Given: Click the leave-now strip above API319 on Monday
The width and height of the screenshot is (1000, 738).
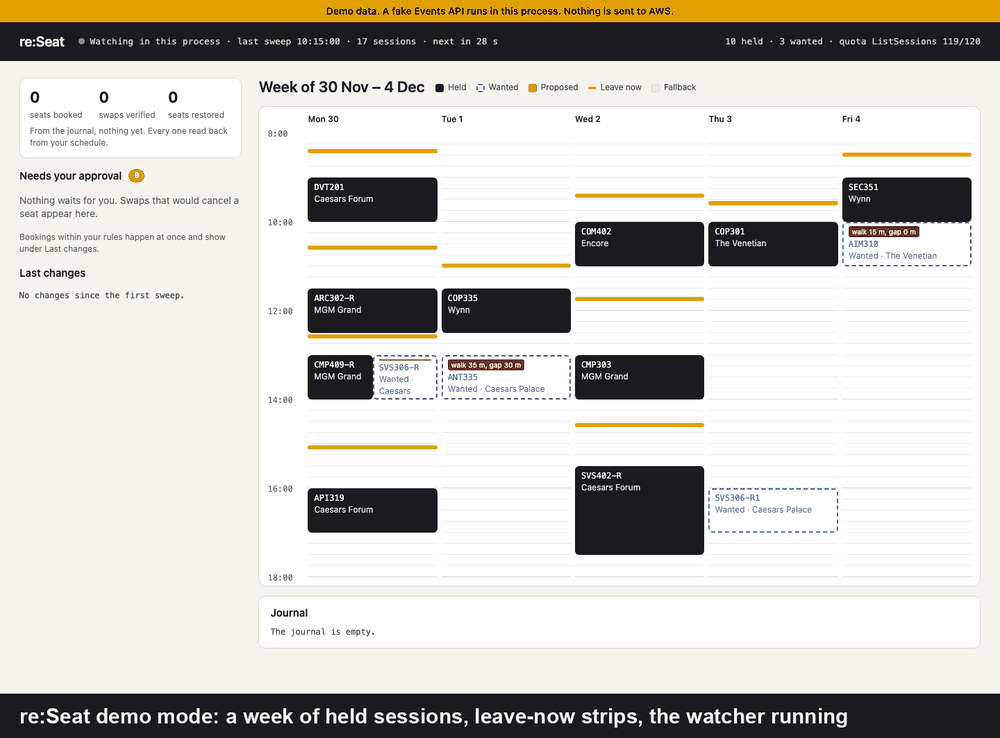Looking at the screenshot, I should (372, 447).
